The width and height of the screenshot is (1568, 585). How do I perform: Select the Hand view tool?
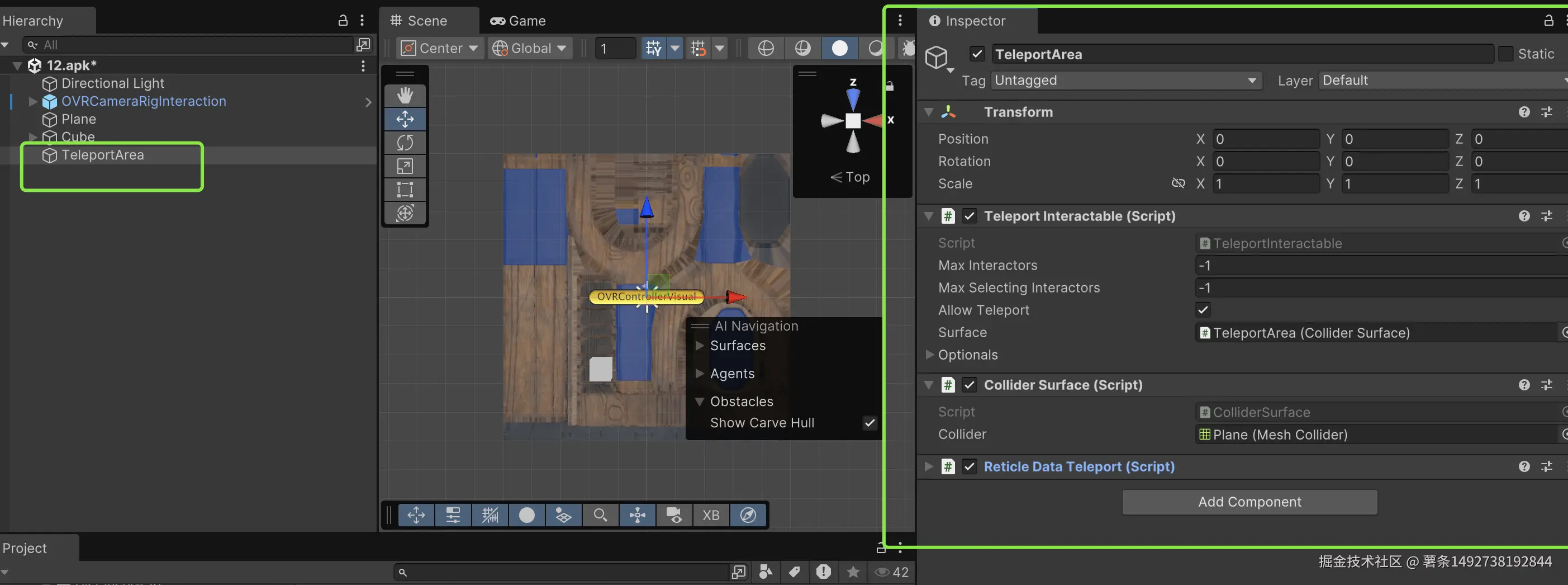(x=405, y=96)
